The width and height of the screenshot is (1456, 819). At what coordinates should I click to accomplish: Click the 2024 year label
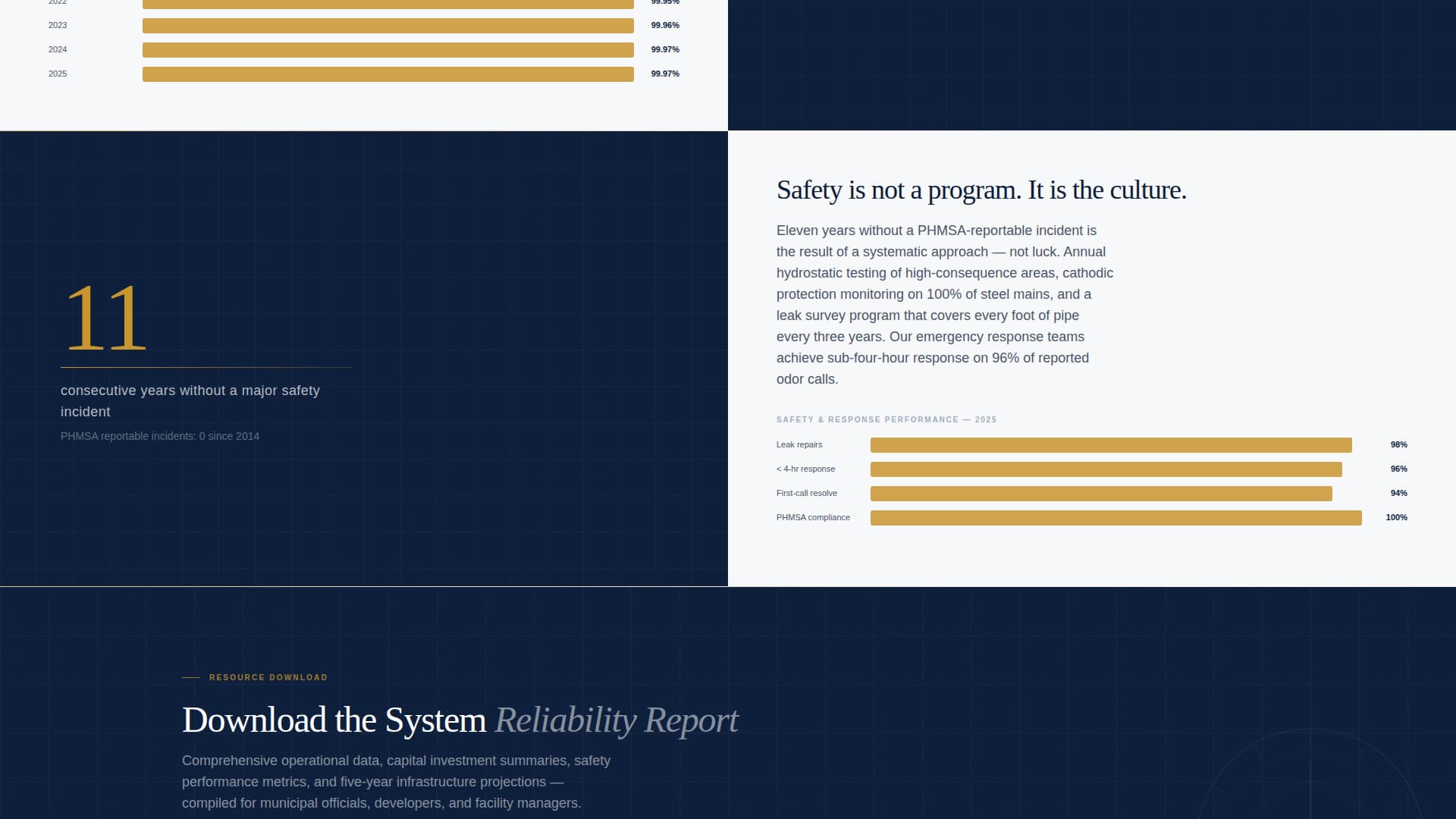coord(58,49)
